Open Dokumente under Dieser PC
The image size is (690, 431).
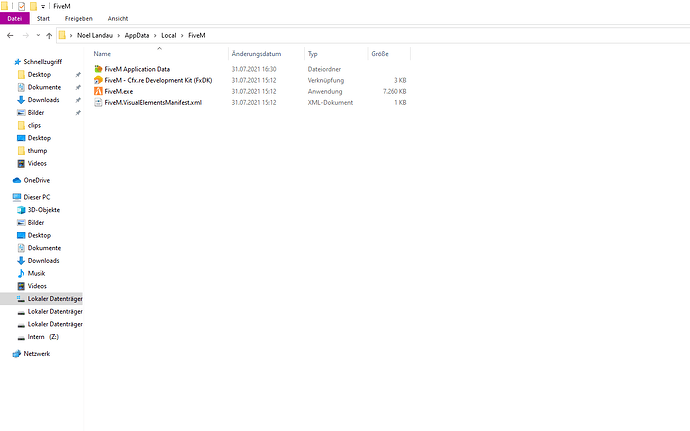click(x=44, y=248)
